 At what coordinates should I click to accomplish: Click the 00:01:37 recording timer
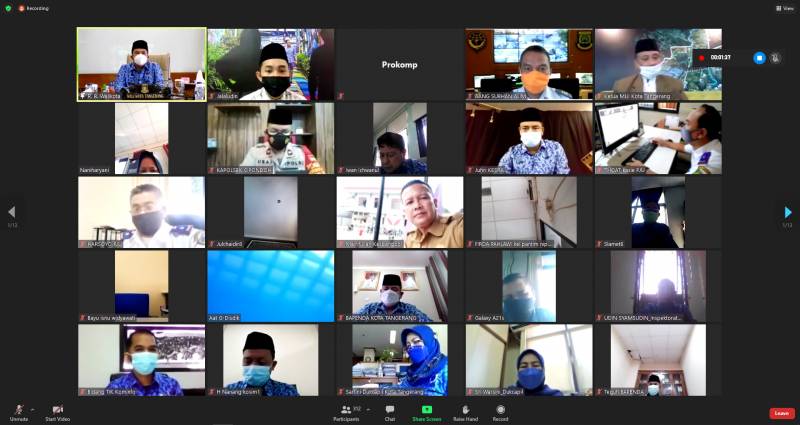coord(720,58)
